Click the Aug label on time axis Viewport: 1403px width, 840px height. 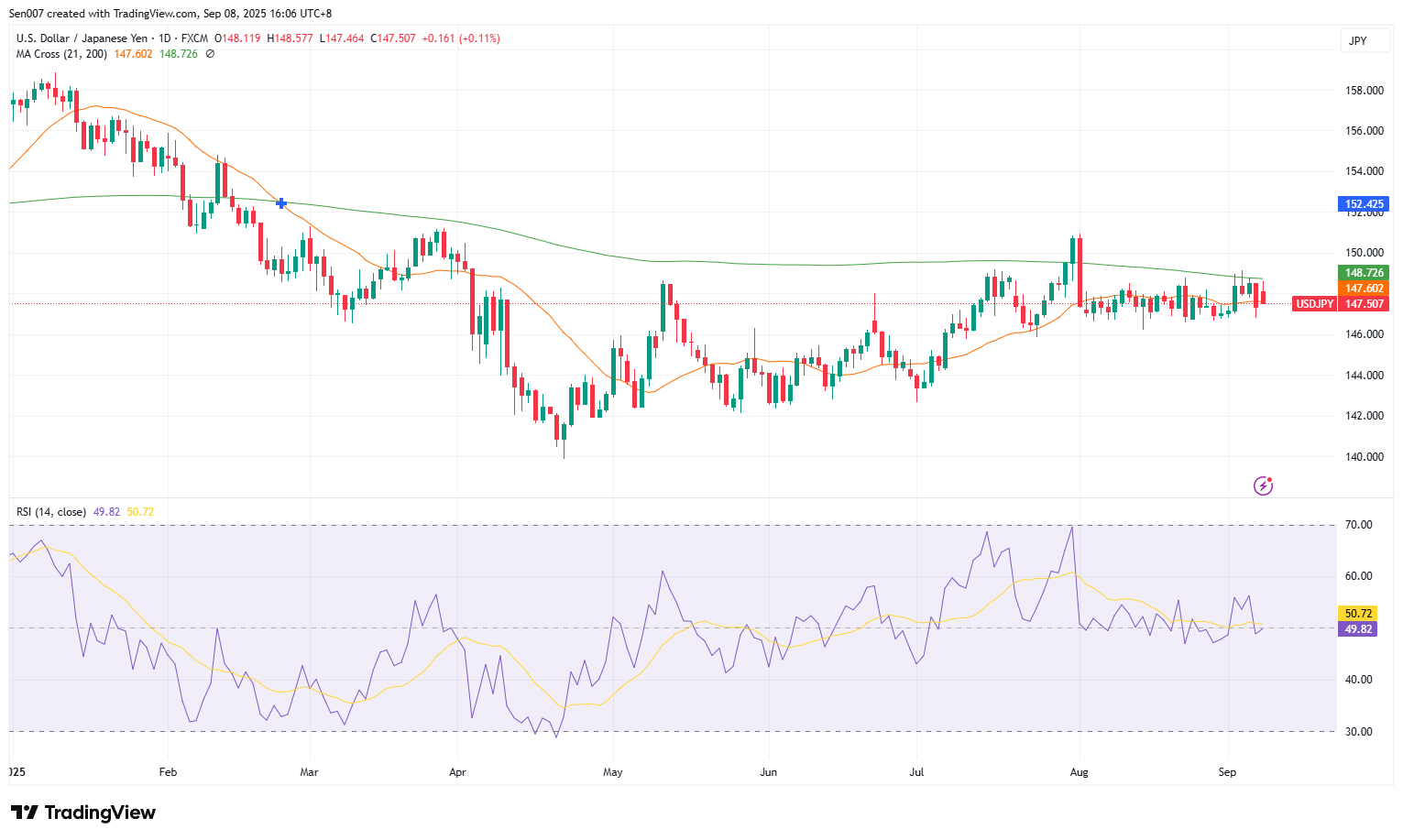point(1080,772)
